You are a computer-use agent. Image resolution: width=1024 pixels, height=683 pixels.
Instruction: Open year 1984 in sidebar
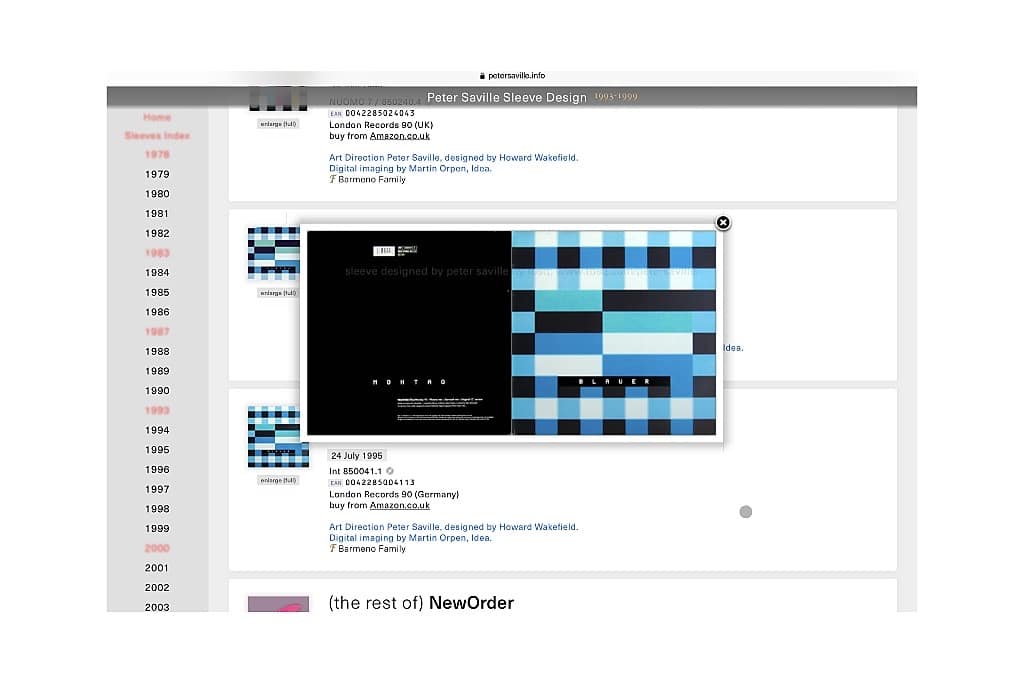pyautogui.click(x=157, y=272)
